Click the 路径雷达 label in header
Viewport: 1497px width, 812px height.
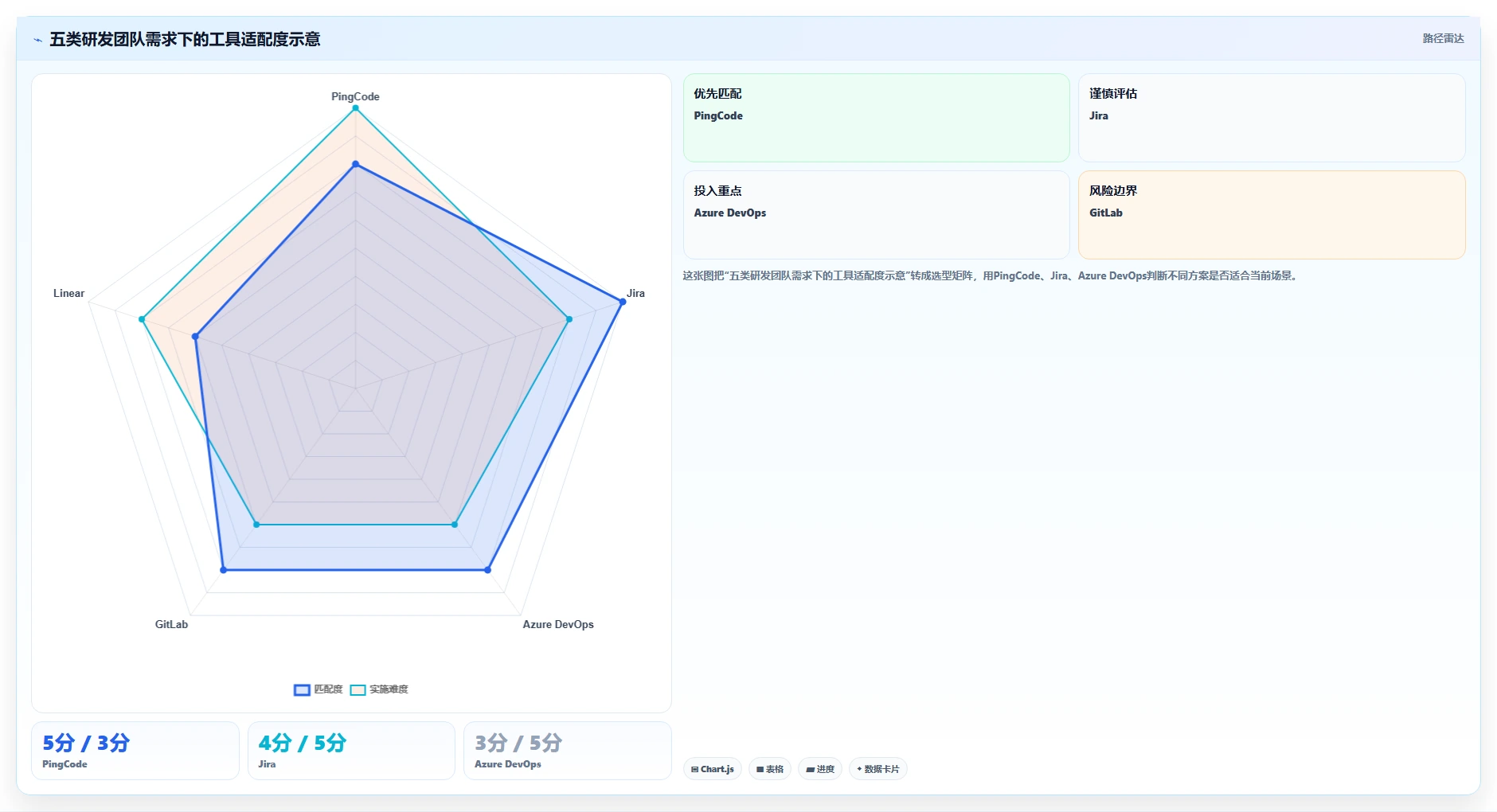point(1443,38)
